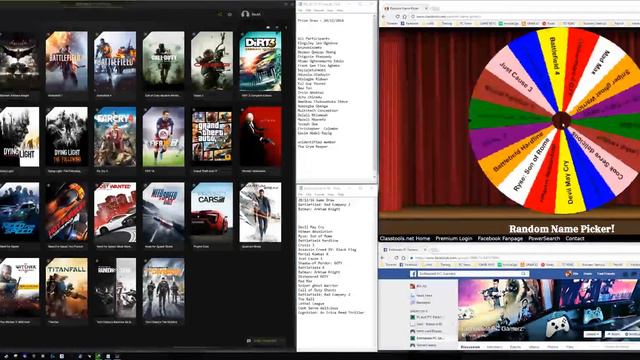Open the Quantum Break game tile
The image size is (640, 360).
point(260,212)
